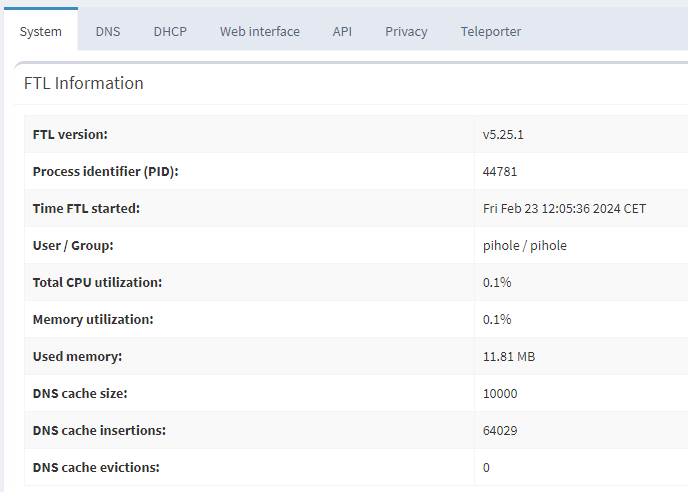Open the DHCP tab
688x492 pixels.
[x=170, y=31]
